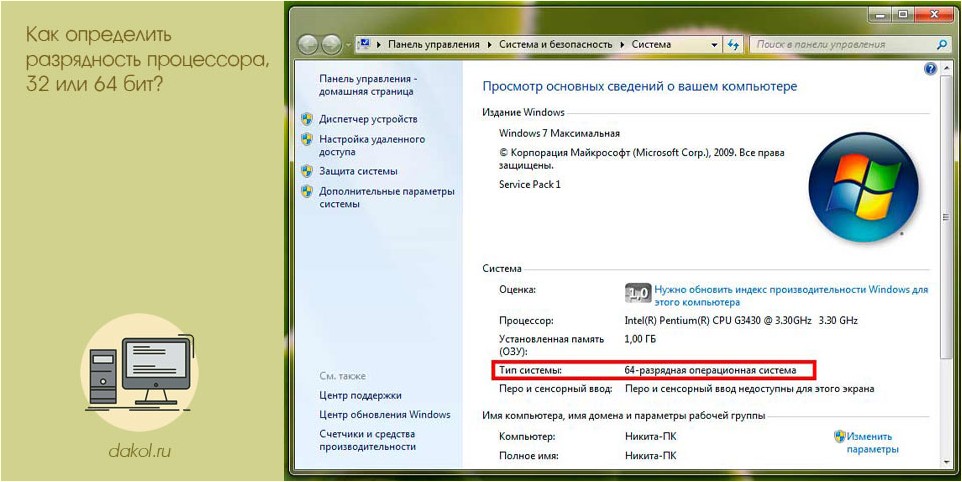This screenshot has height=482, width=962.
Task: Click the refresh button in address bar
Action: click(733, 45)
